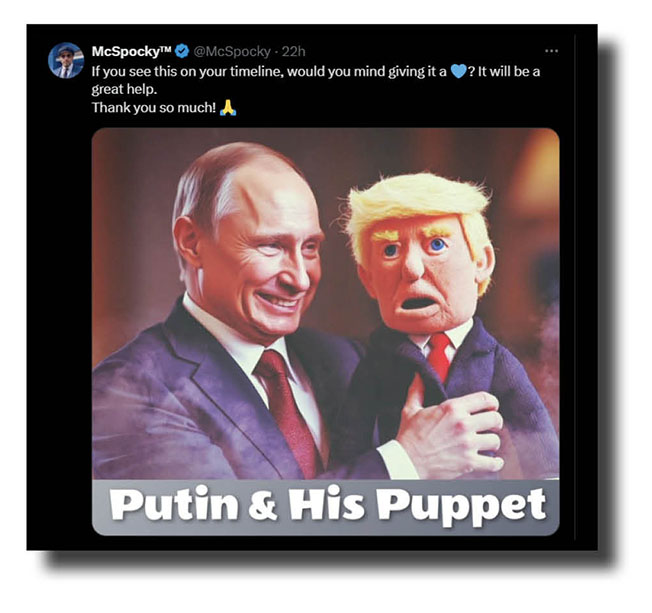
Task: Click McSpocky's profile avatar
Action: 66,61
